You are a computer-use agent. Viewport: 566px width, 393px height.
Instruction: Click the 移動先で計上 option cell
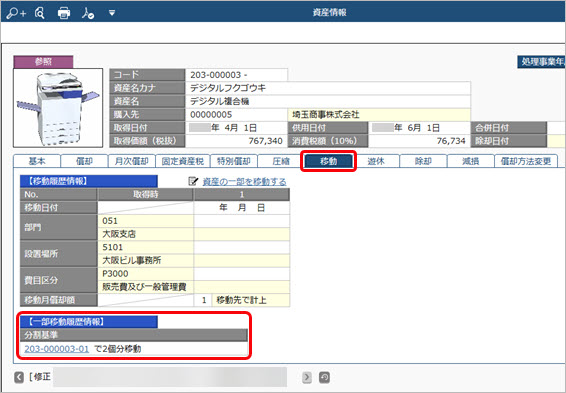pyautogui.click(x=251, y=300)
